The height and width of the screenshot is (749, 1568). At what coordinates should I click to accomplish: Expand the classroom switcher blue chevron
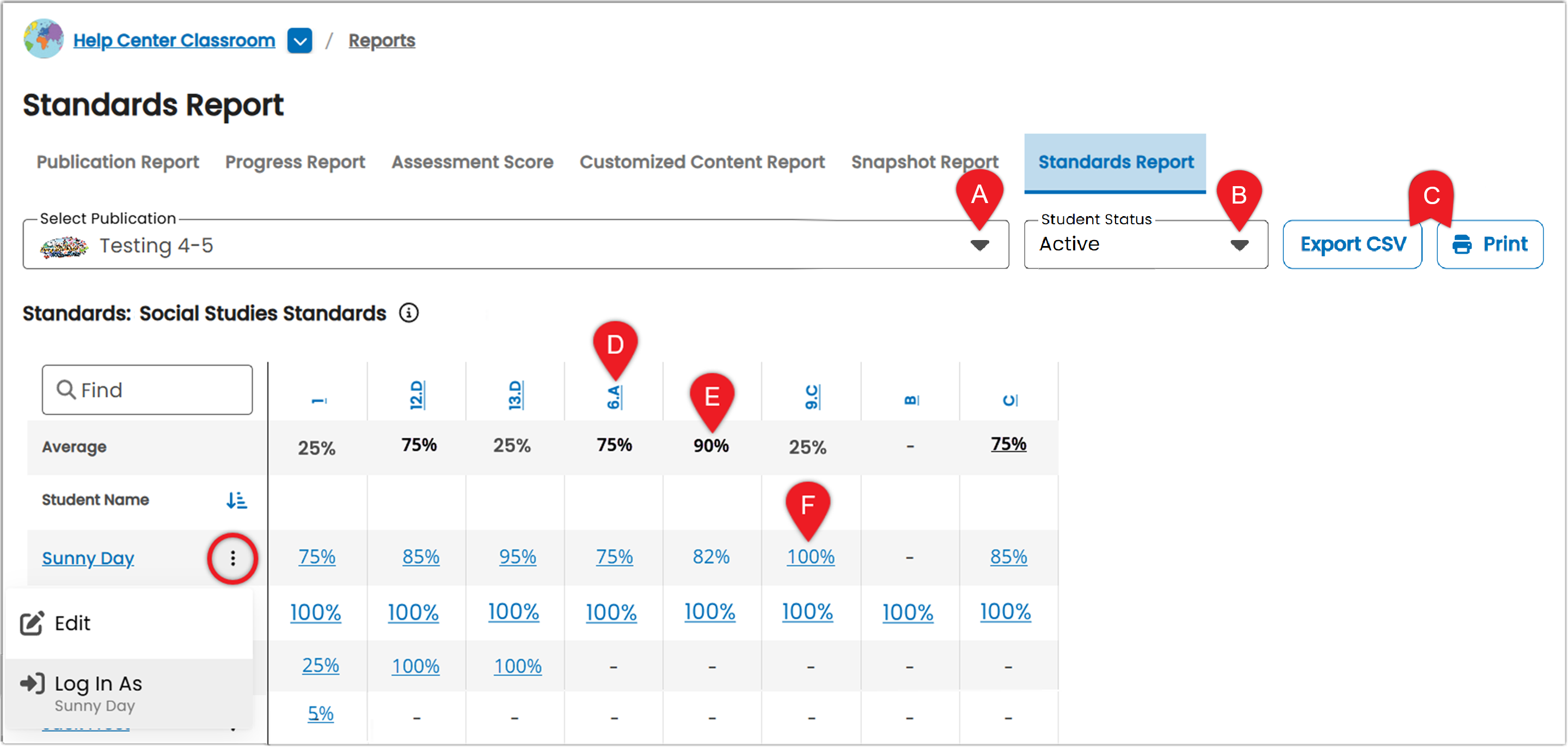click(299, 41)
